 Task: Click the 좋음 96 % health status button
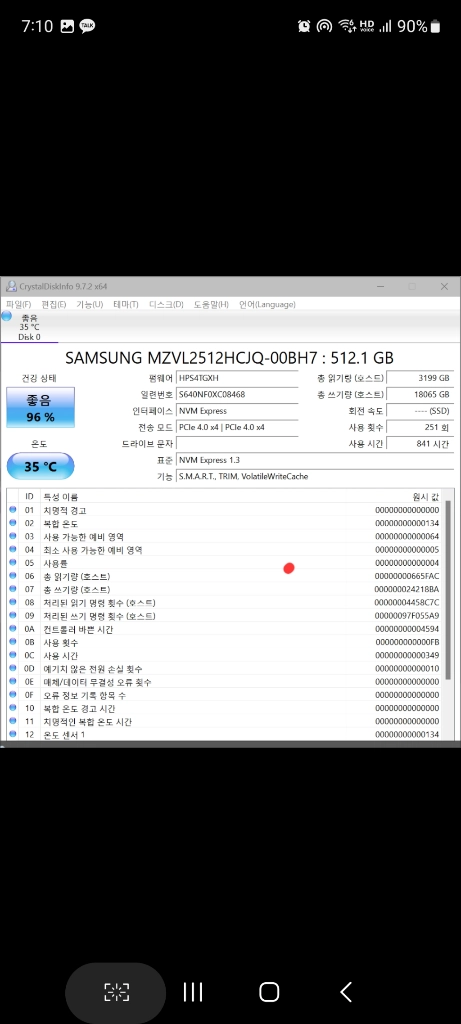pyautogui.click(x=40, y=408)
